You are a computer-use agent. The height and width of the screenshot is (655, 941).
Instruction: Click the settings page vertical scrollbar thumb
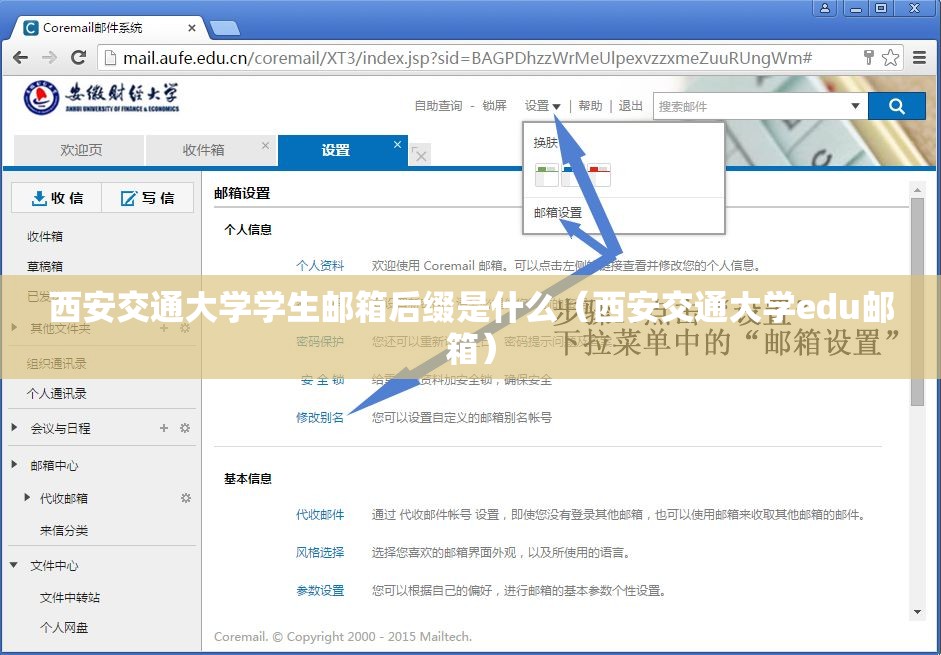pyautogui.click(x=917, y=300)
